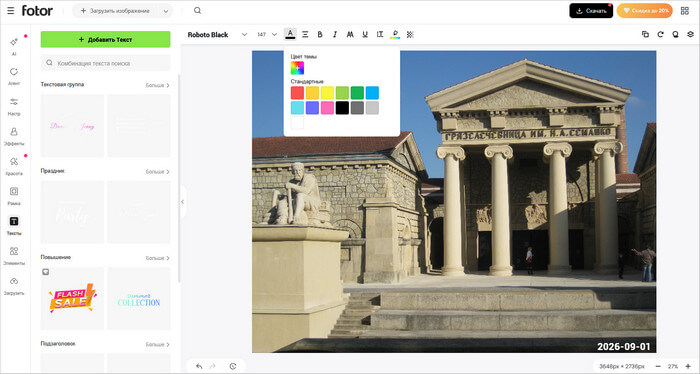Open the search magnifier in top bar
This screenshot has height=374, width=700.
tap(197, 11)
